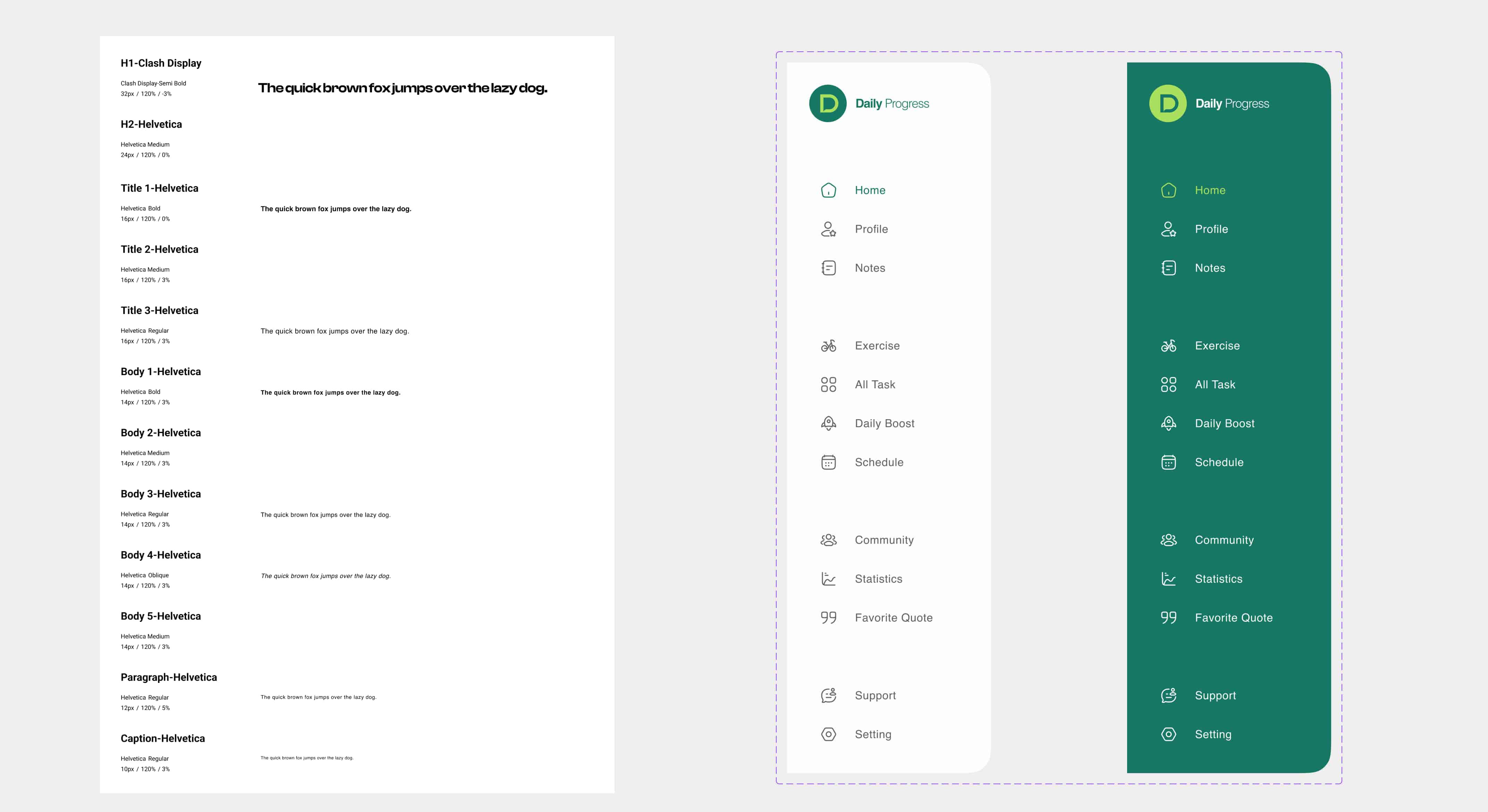Click the Profile icon in the light sidebar
Screen dimensions: 1488x812
click(828, 229)
